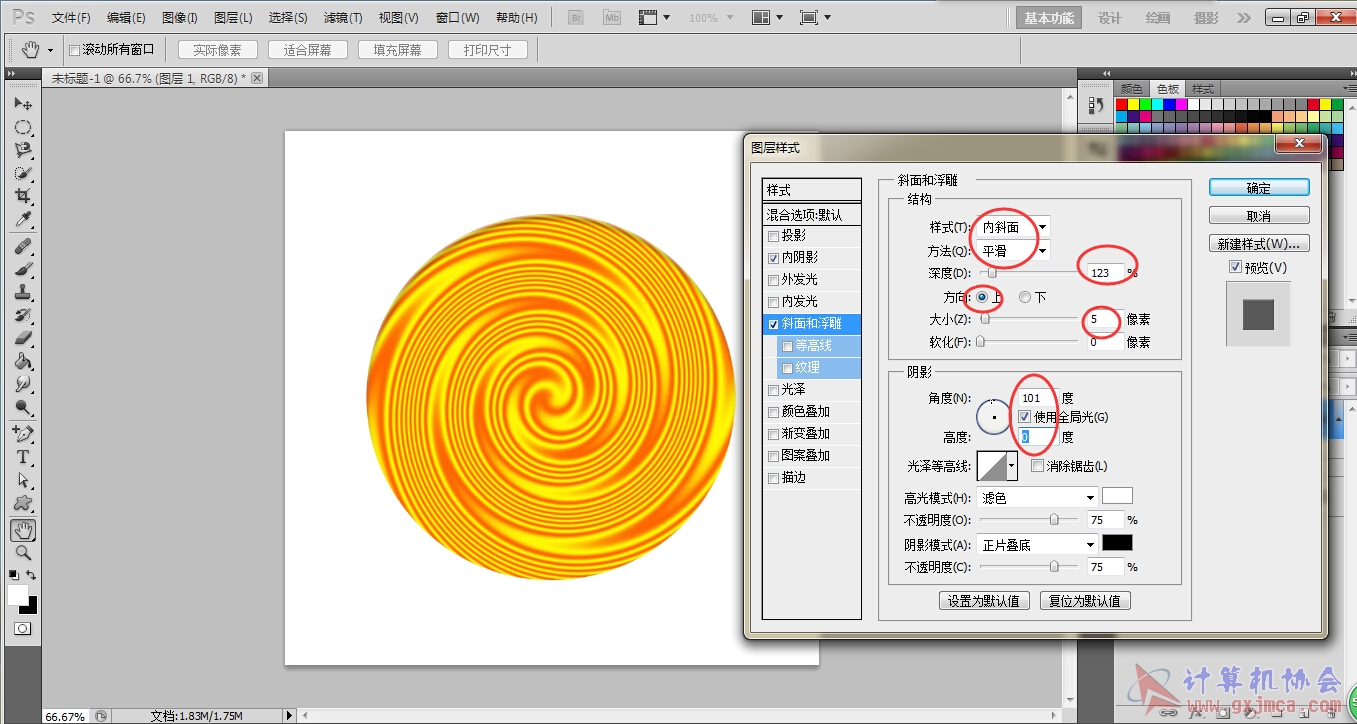Click the 取消 cancel button
The width and height of the screenshot is (1357, 724).
(1259, 216)
